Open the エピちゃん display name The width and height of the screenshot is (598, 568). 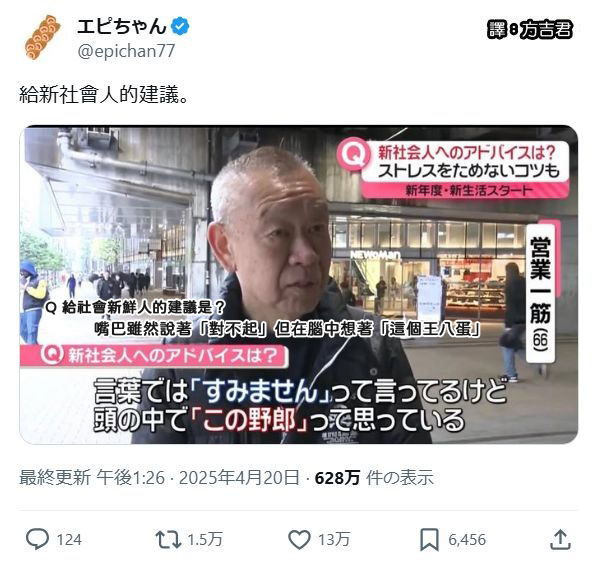pyautogui.click(x=122, y=26)
